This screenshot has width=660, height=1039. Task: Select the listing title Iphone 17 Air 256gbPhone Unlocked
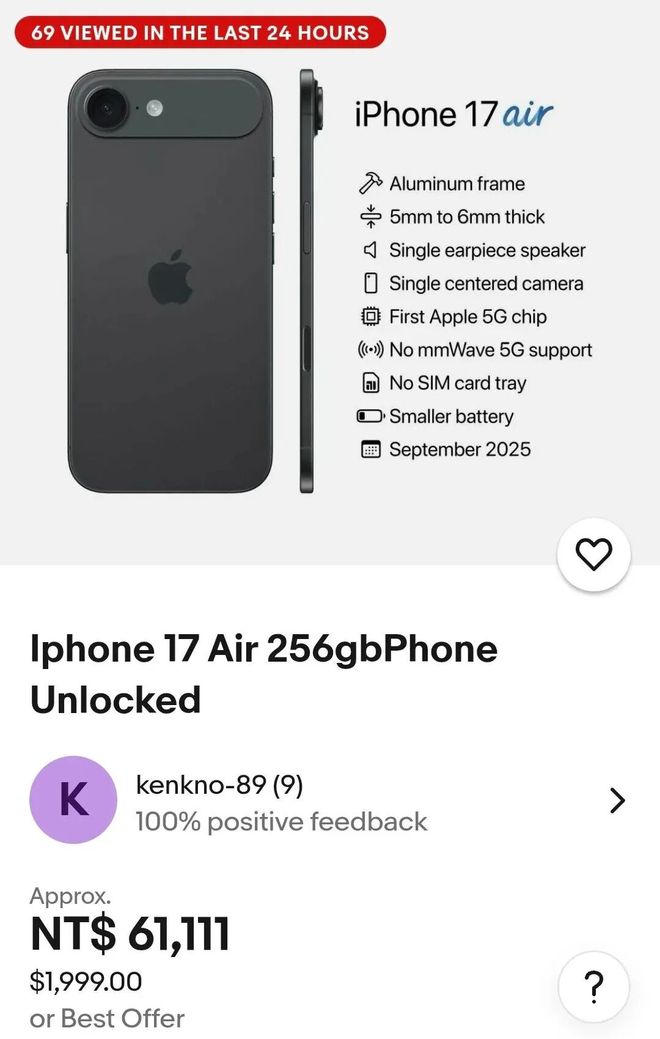(264, 674)
